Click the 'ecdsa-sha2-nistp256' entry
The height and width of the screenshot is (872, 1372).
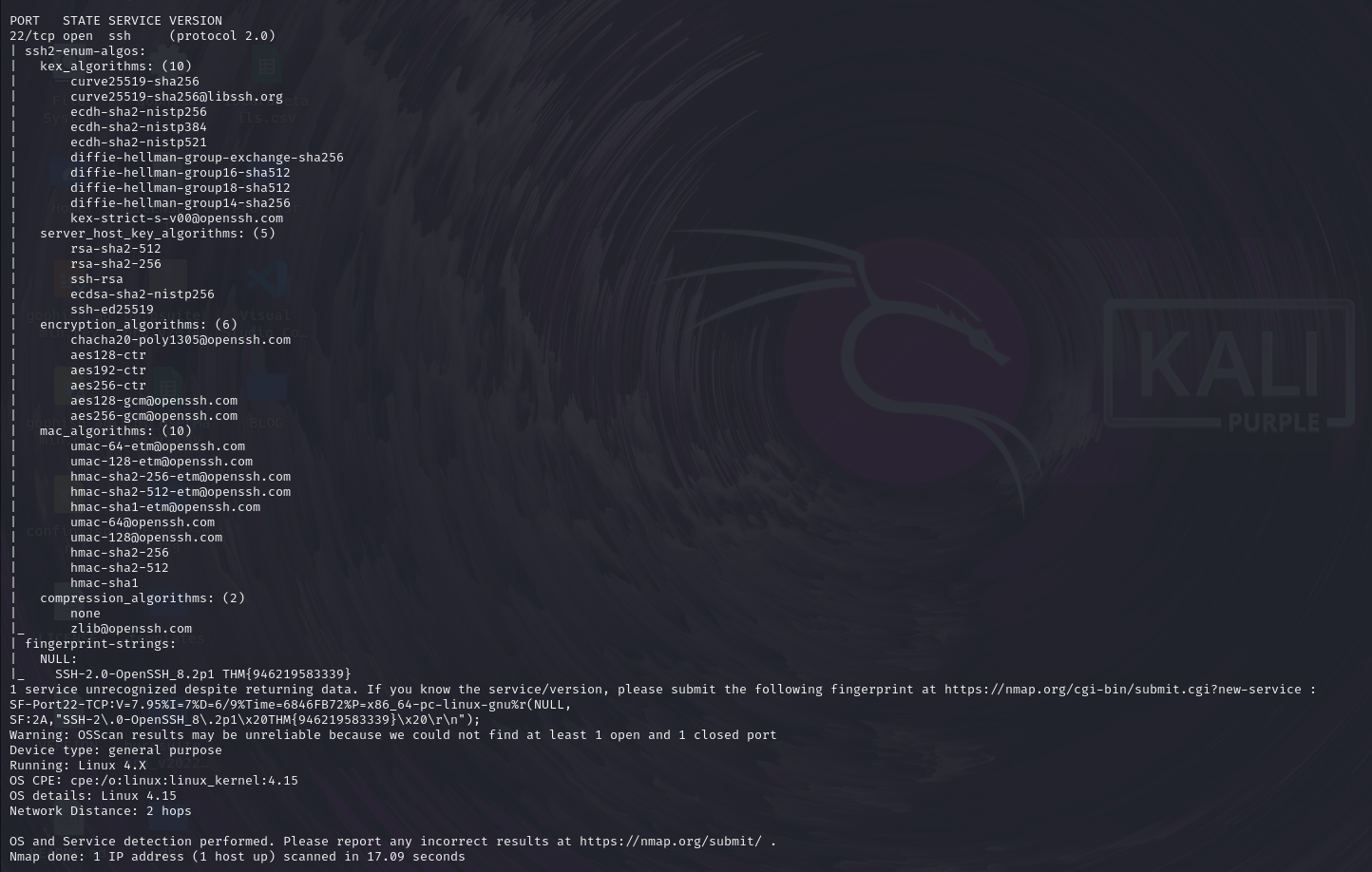(143, 294)
